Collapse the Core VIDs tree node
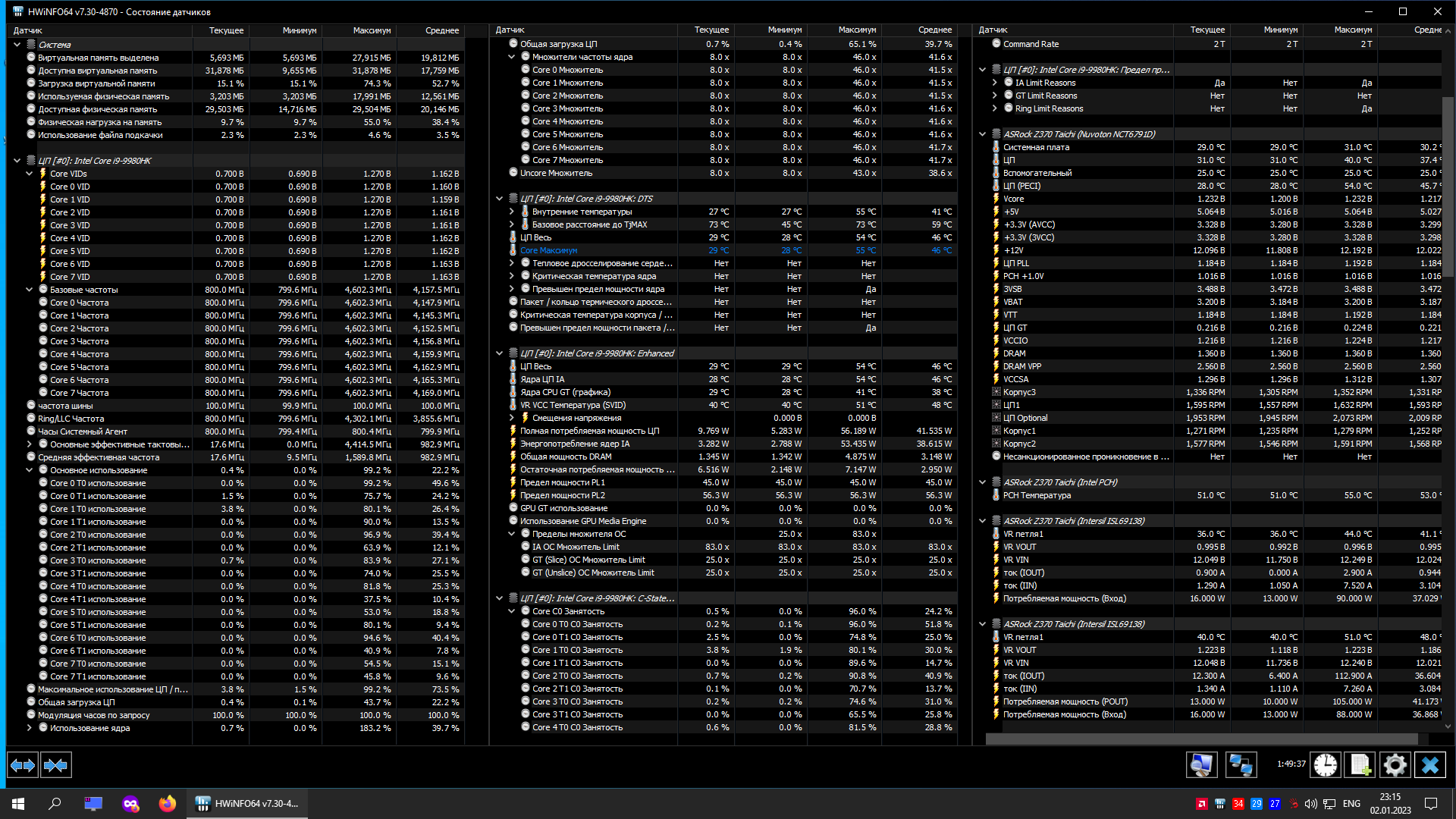 pos(30,174)
